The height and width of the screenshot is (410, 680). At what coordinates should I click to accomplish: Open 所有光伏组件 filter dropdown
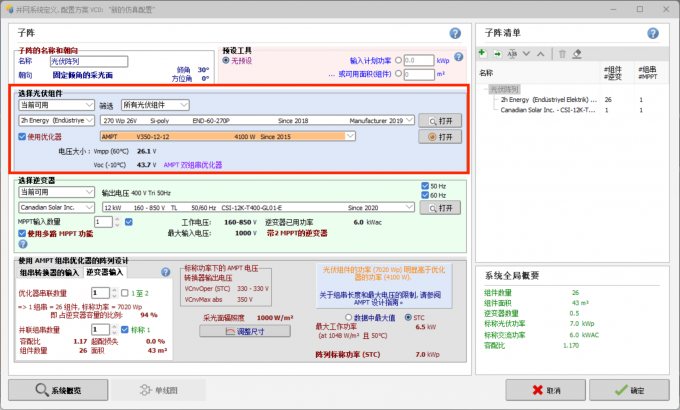click(x=155, y=105)
